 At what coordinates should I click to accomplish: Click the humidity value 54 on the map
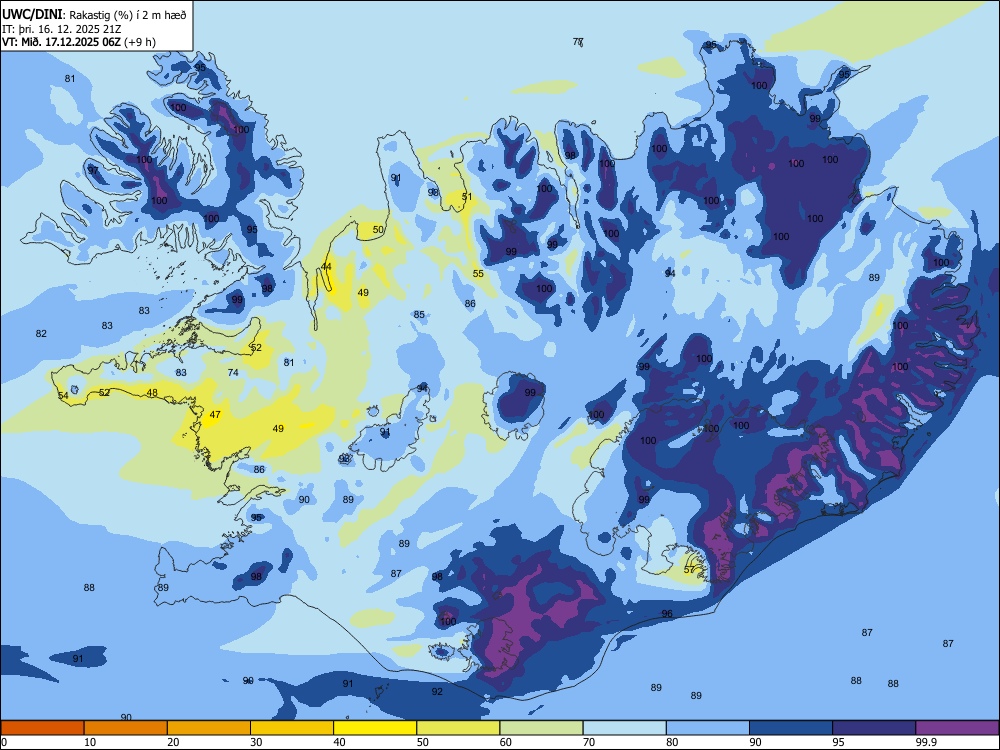coord(62,396)
